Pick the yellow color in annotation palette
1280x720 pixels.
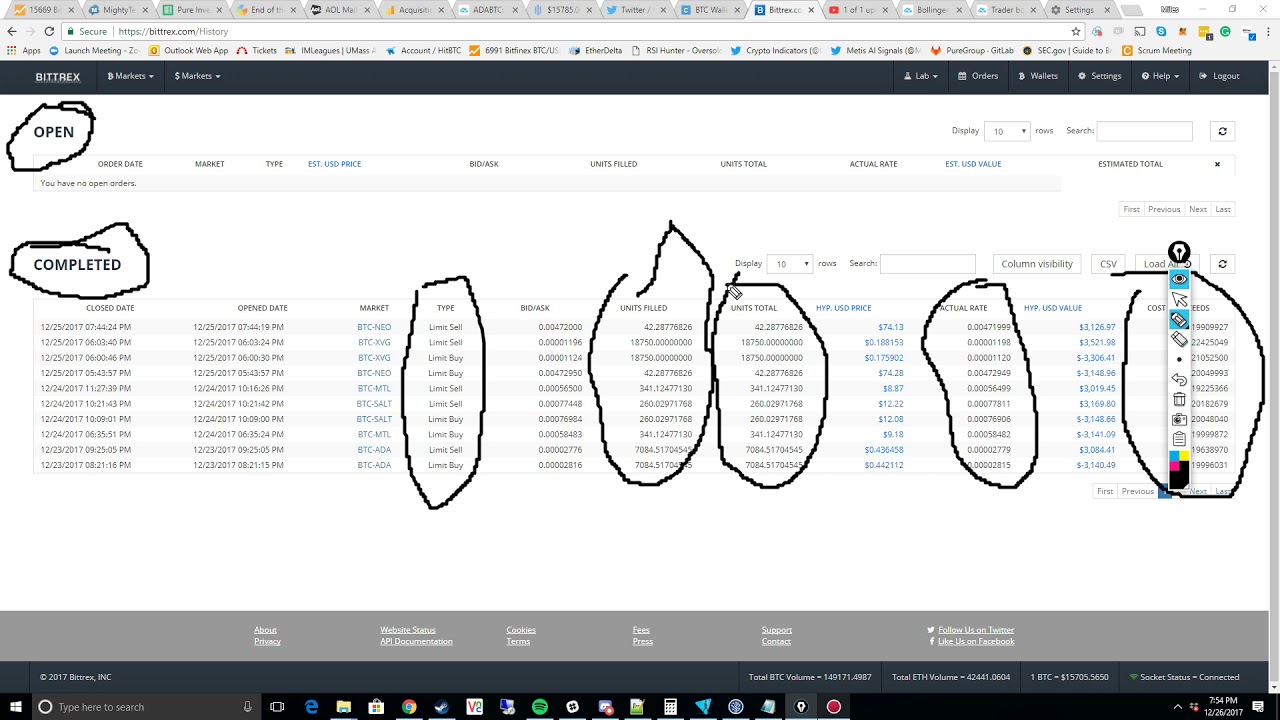[x=1184, y=457]
